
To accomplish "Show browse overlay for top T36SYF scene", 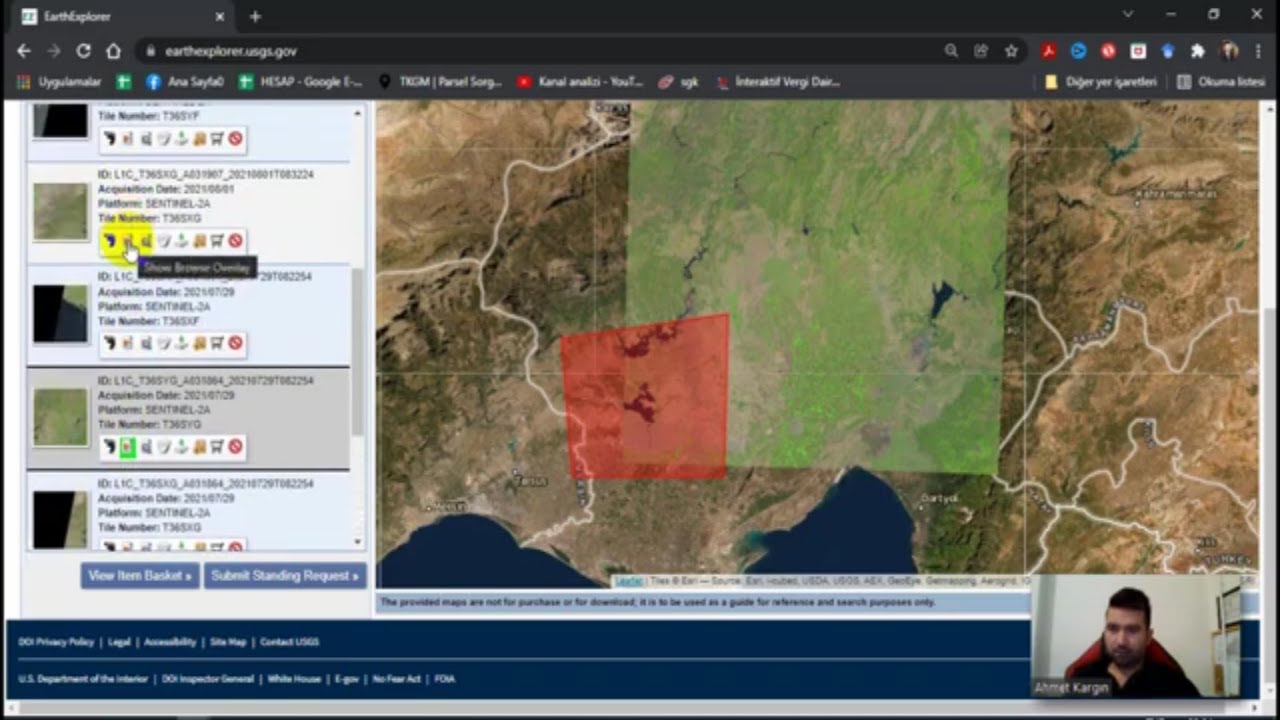I will 128,139.
